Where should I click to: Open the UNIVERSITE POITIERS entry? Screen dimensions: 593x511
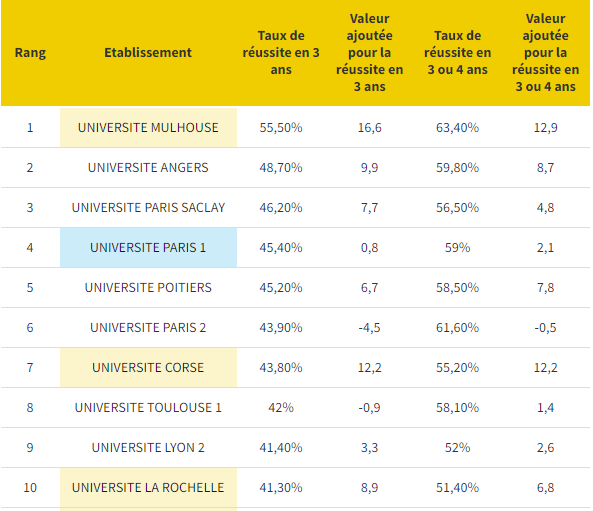(148, 287)
